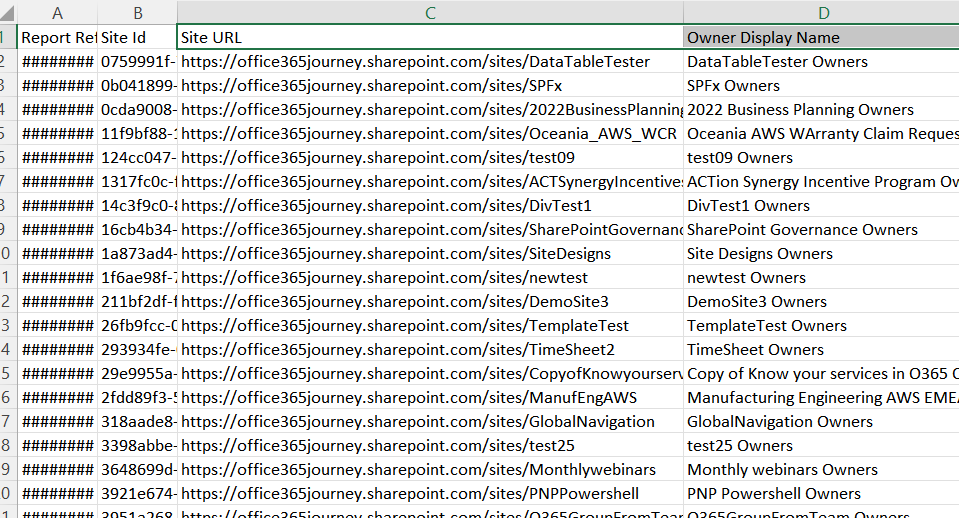
Task: Click the 2022BusinessPlanning URL cell
Action: pyautogui.click(x=430, y=109)
